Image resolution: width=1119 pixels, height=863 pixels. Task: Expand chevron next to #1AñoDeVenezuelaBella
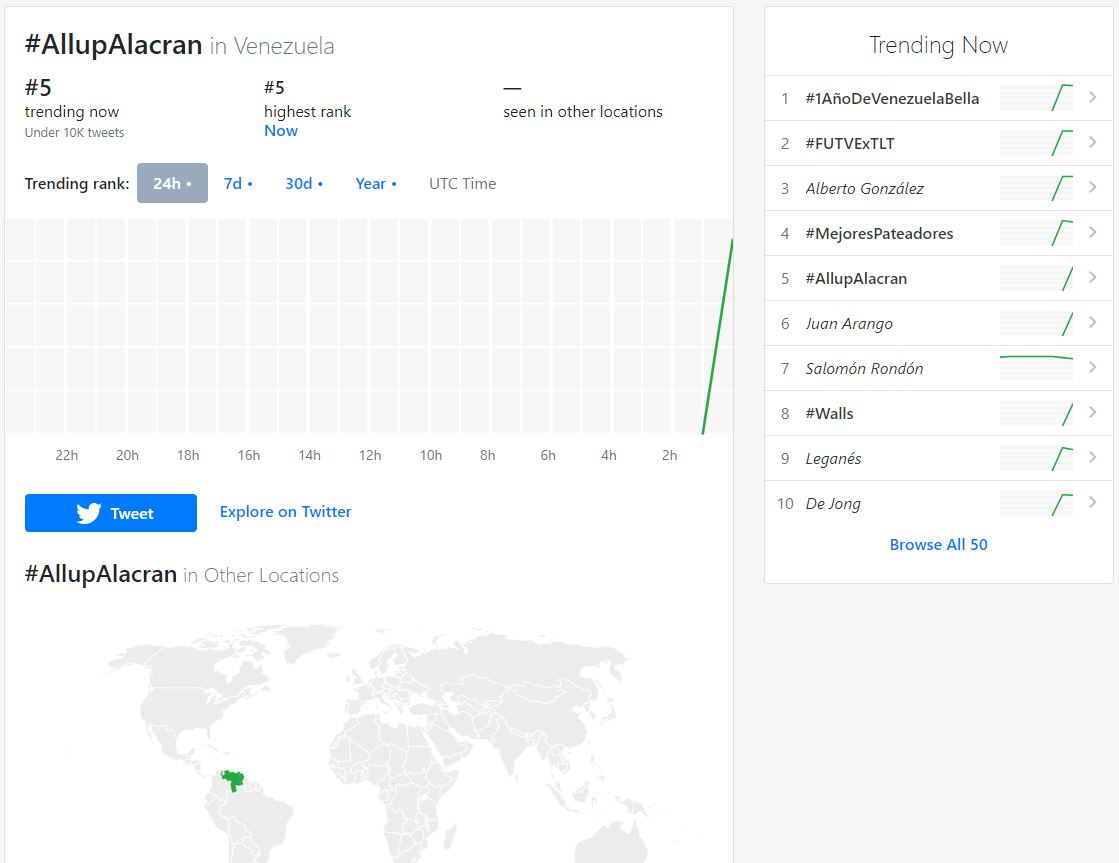(1093, 97)
